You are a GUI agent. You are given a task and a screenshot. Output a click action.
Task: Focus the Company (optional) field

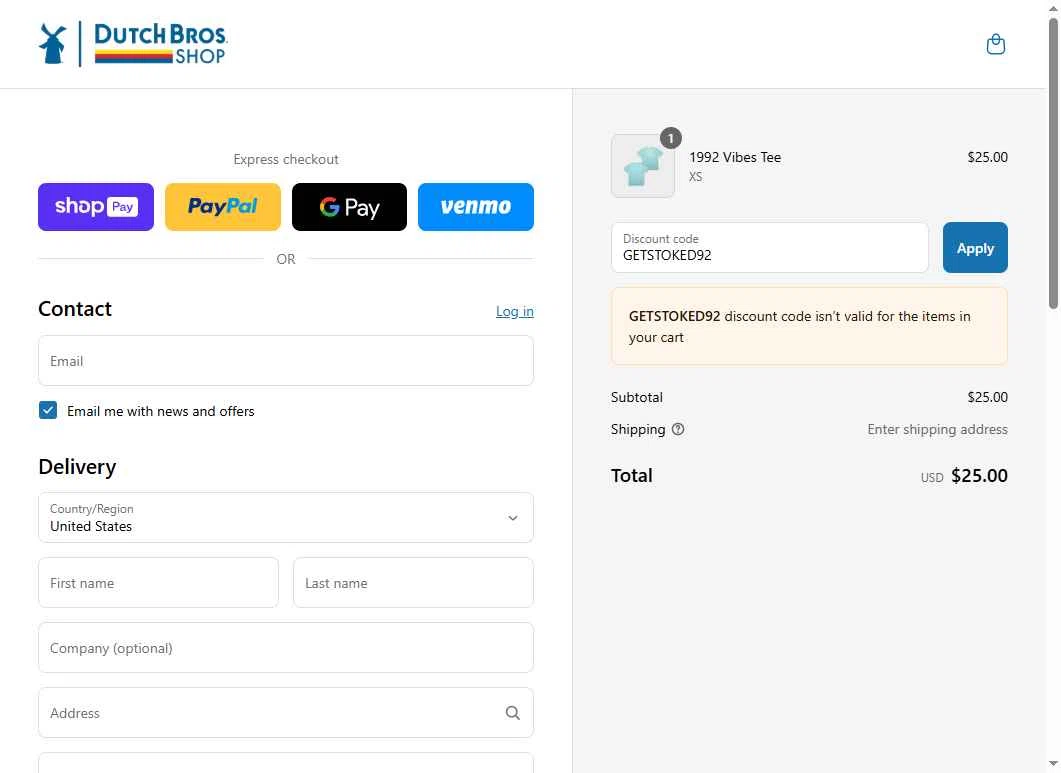[286, 648]
